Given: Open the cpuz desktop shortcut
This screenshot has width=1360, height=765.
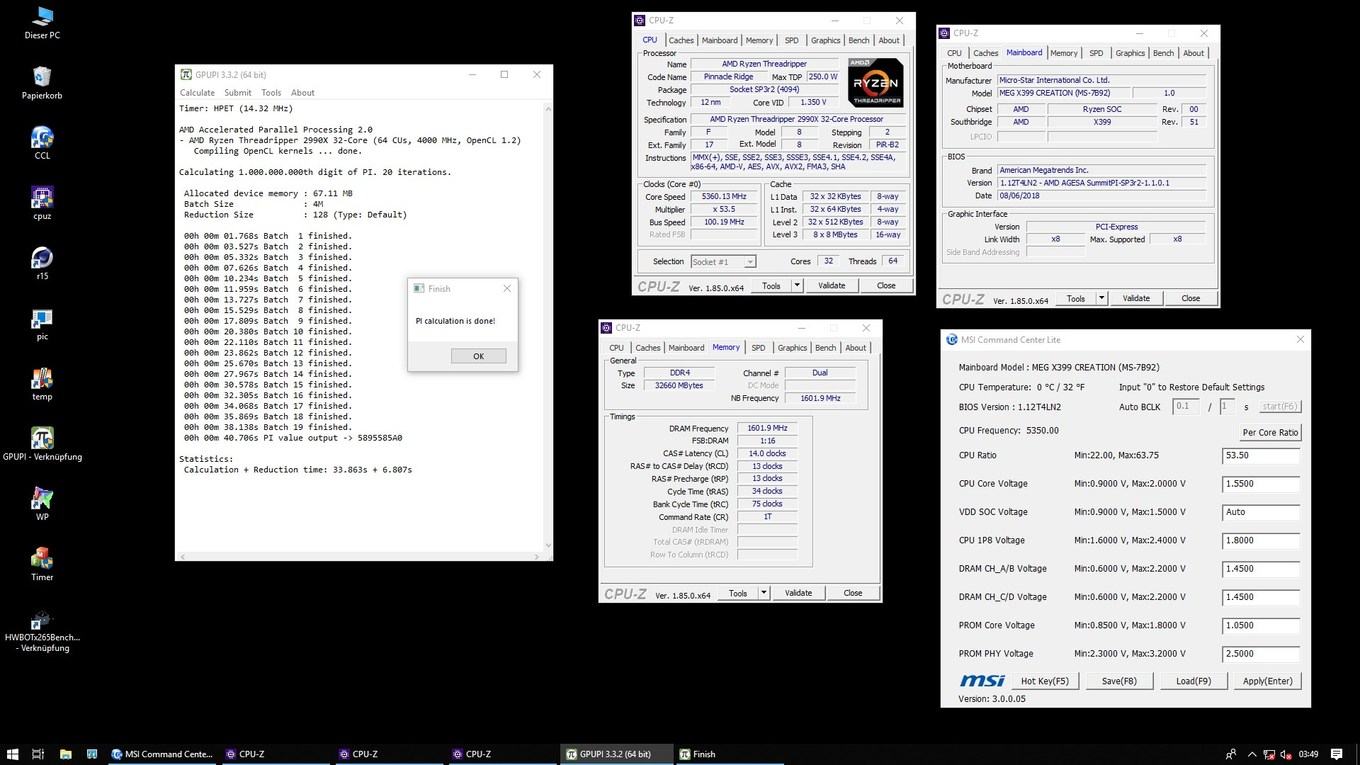Looking at the screenshot, I should (x=42, y=203).
